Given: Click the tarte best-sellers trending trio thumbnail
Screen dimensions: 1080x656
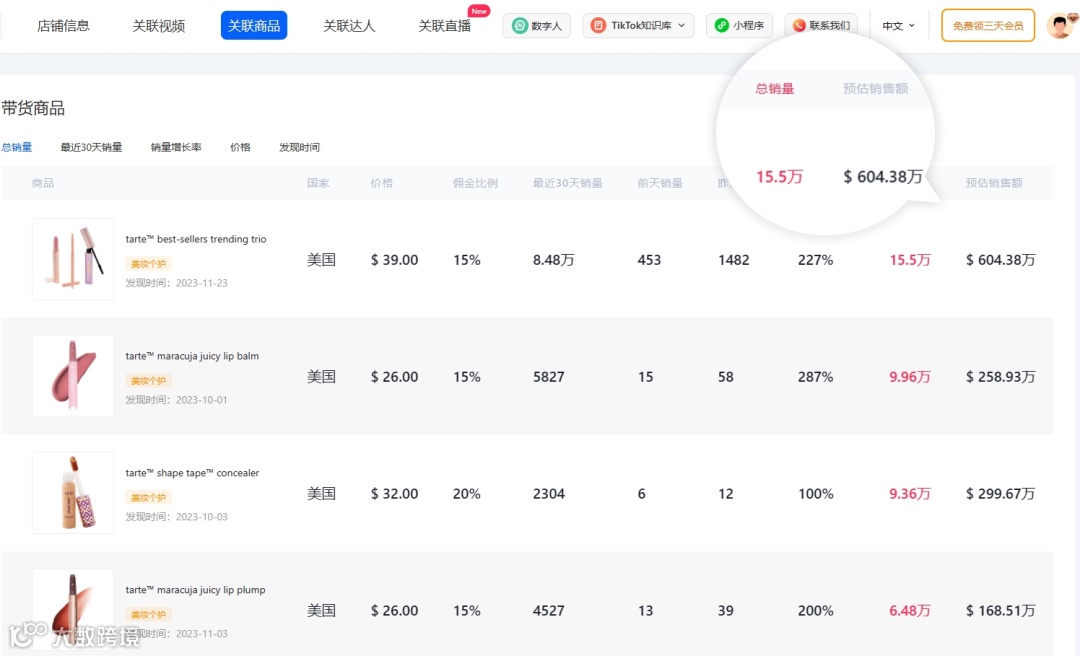Looking at the screenshot, I should 72,258.
